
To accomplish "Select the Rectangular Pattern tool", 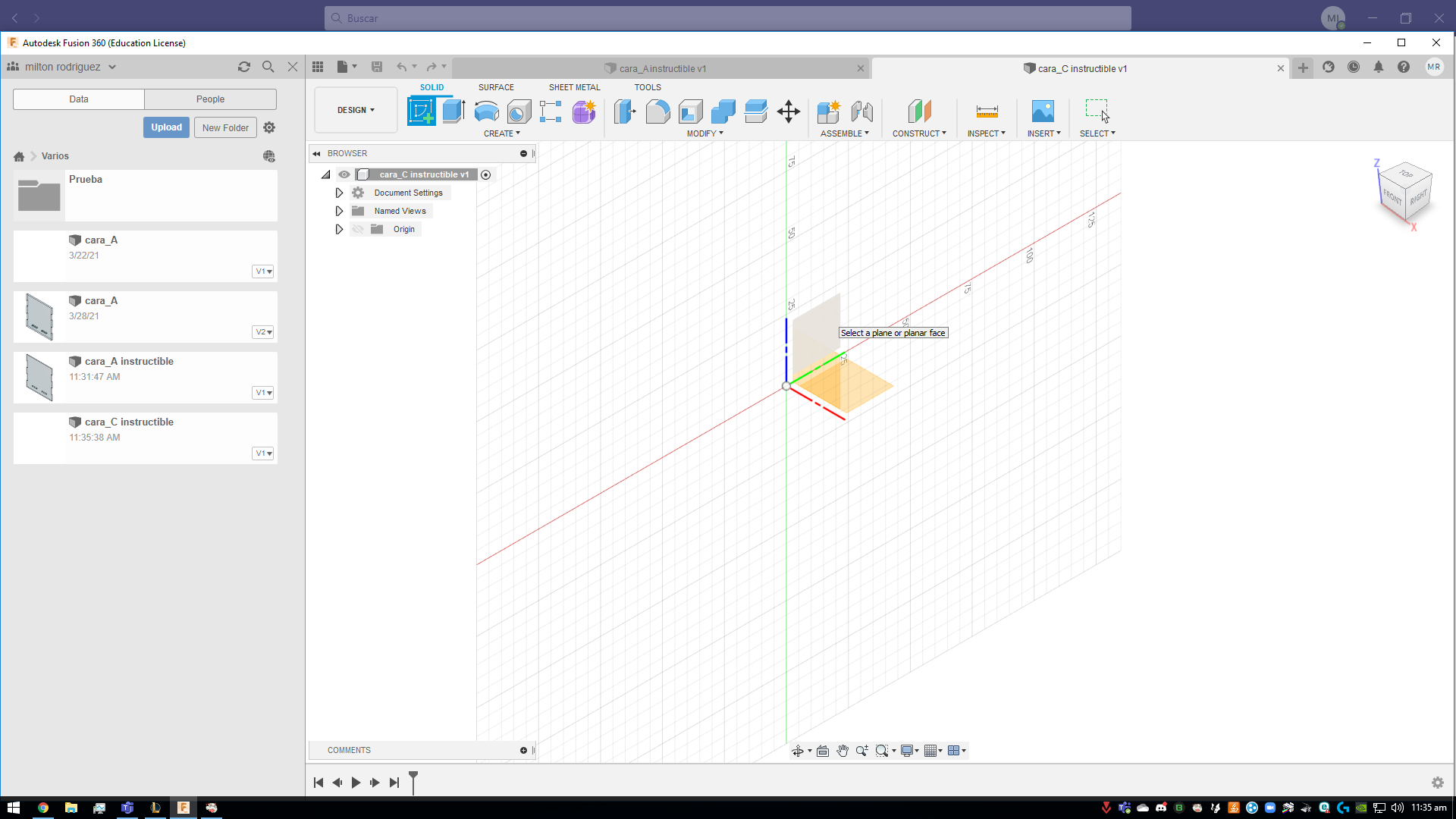I will [x=551, y=111].
